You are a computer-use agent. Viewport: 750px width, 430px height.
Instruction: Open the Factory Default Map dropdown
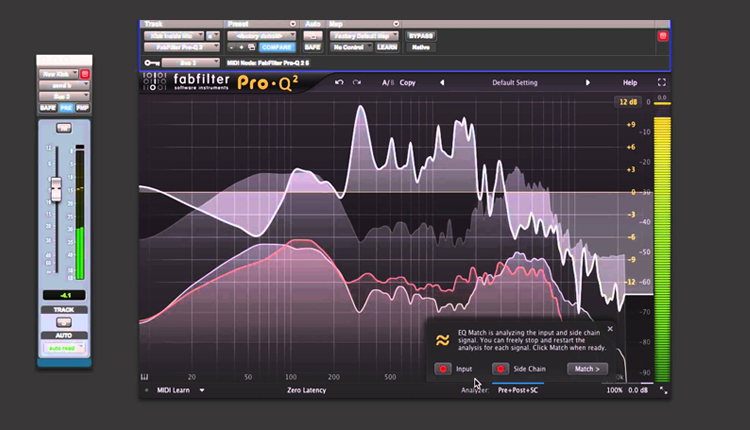364,36
